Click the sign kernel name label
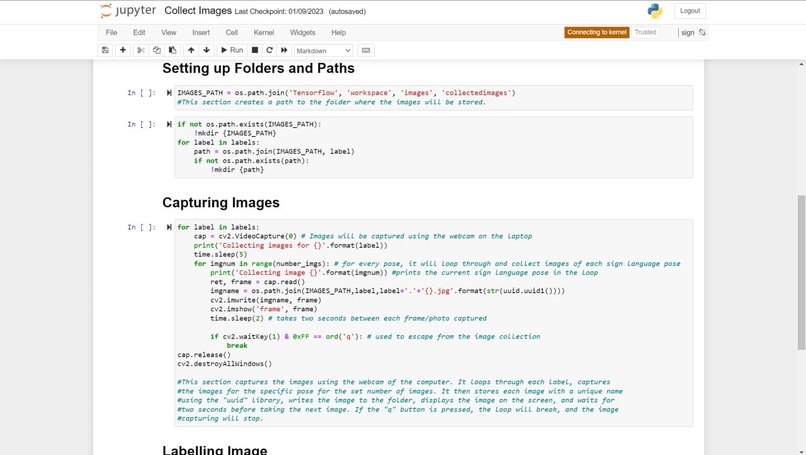Viewport: 806px width, 455px height. coord(688,32)
